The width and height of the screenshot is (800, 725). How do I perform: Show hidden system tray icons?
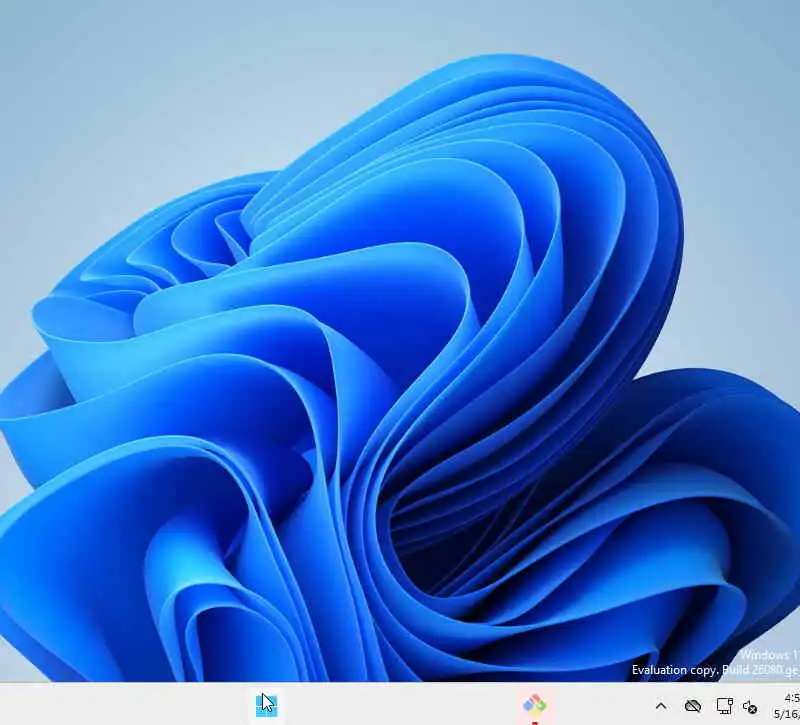tap(661, 706)
